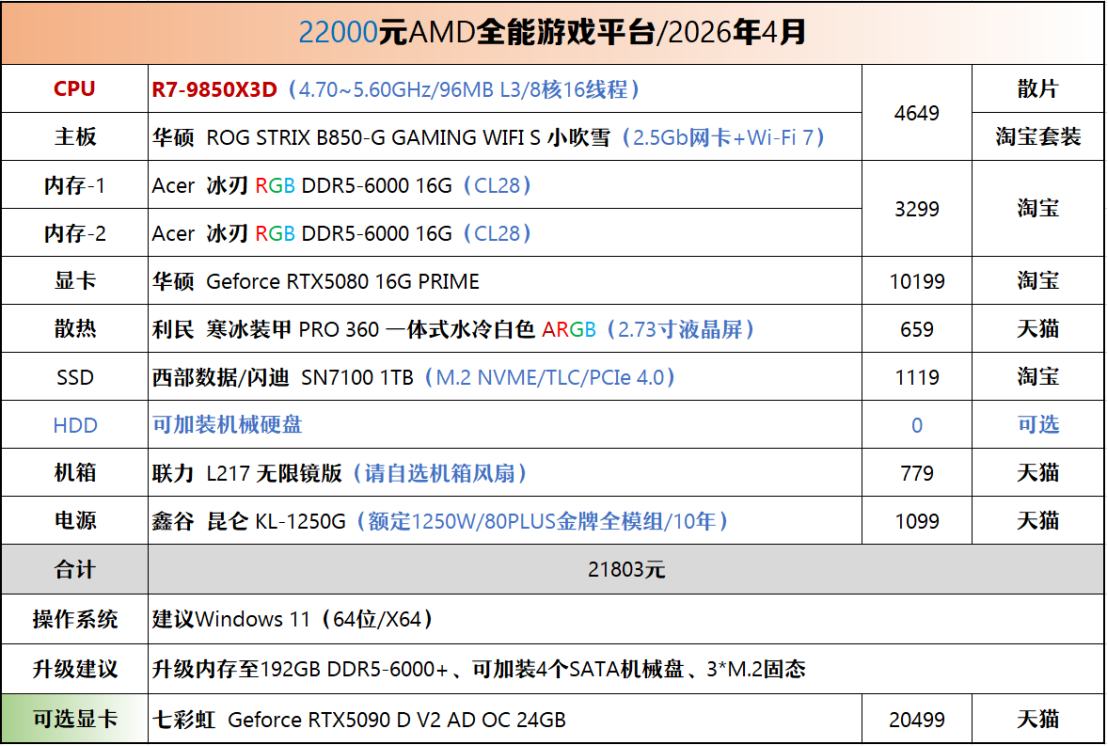Click the 0 price in HDD row
Viewport: 1108px width, 746px height.
[x=917, y=425]
